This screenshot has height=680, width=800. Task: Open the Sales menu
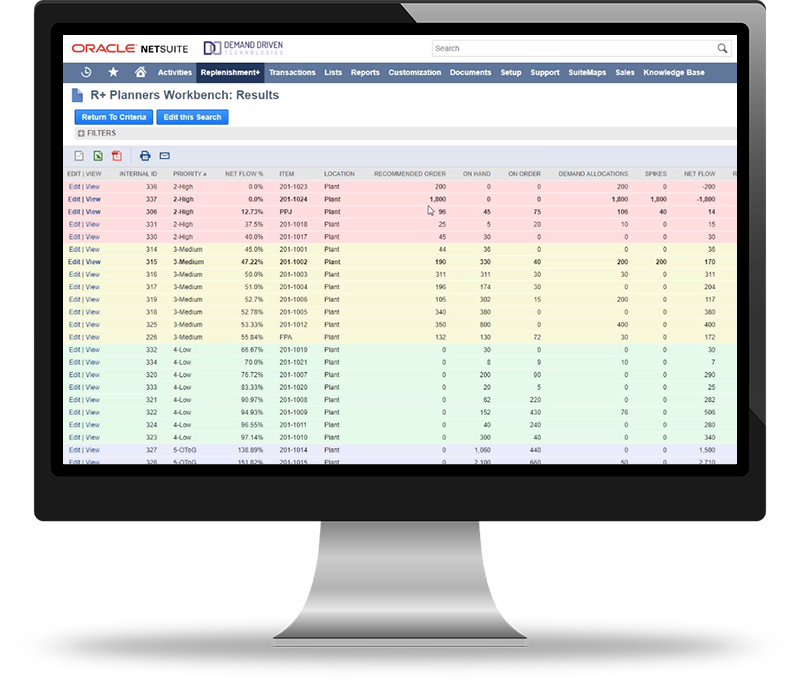coord(625,72)
